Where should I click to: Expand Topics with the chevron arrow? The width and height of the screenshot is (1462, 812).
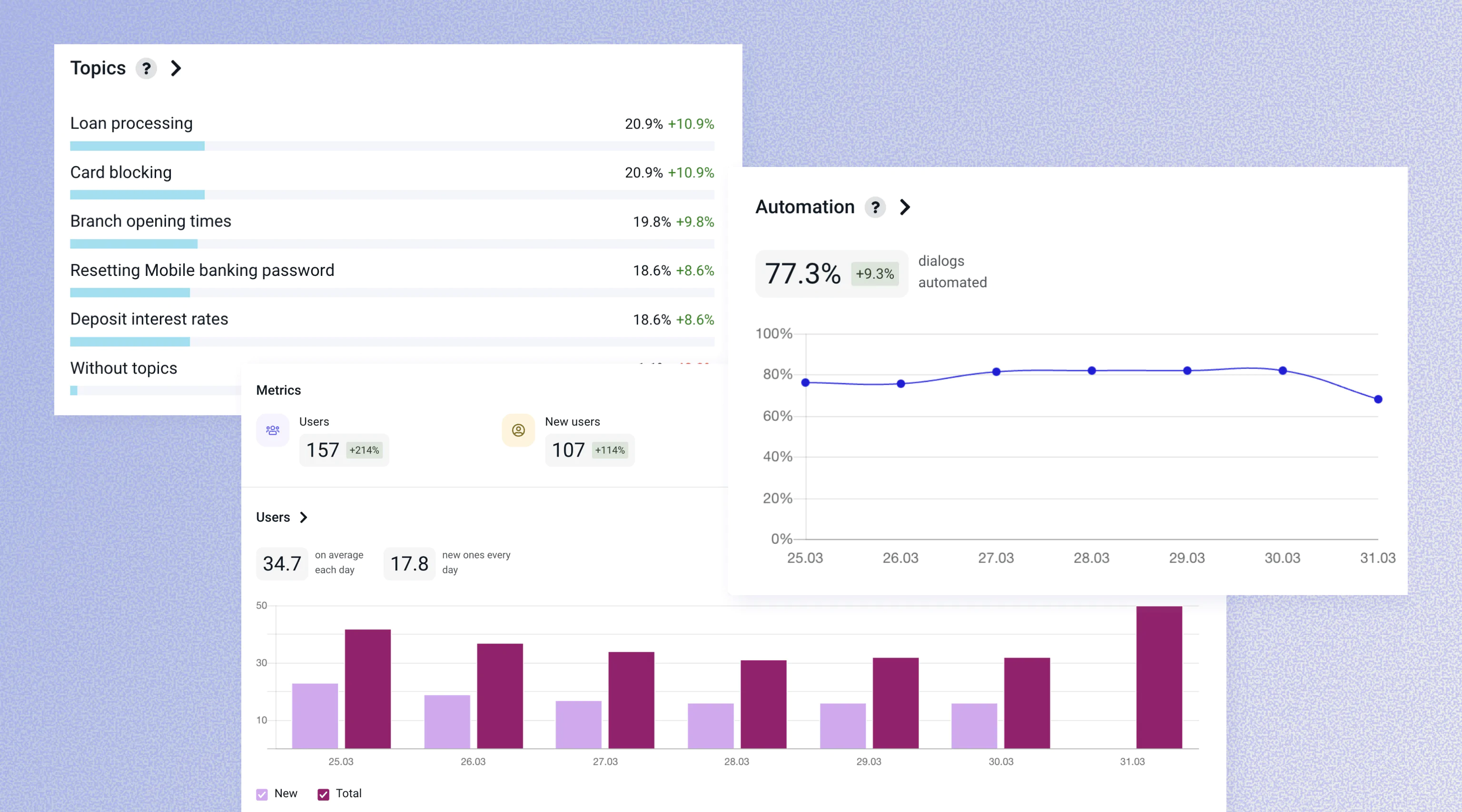[176, 68]
